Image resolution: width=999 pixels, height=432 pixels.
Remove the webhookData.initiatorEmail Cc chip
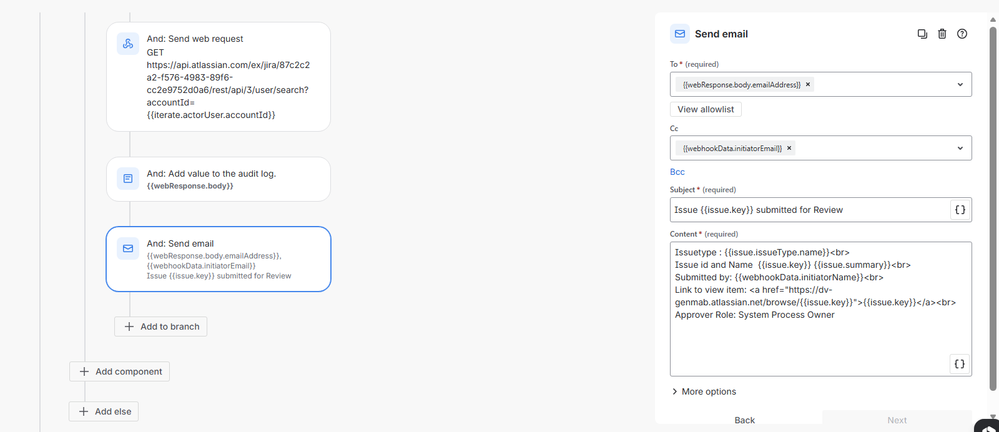point(789,148)
